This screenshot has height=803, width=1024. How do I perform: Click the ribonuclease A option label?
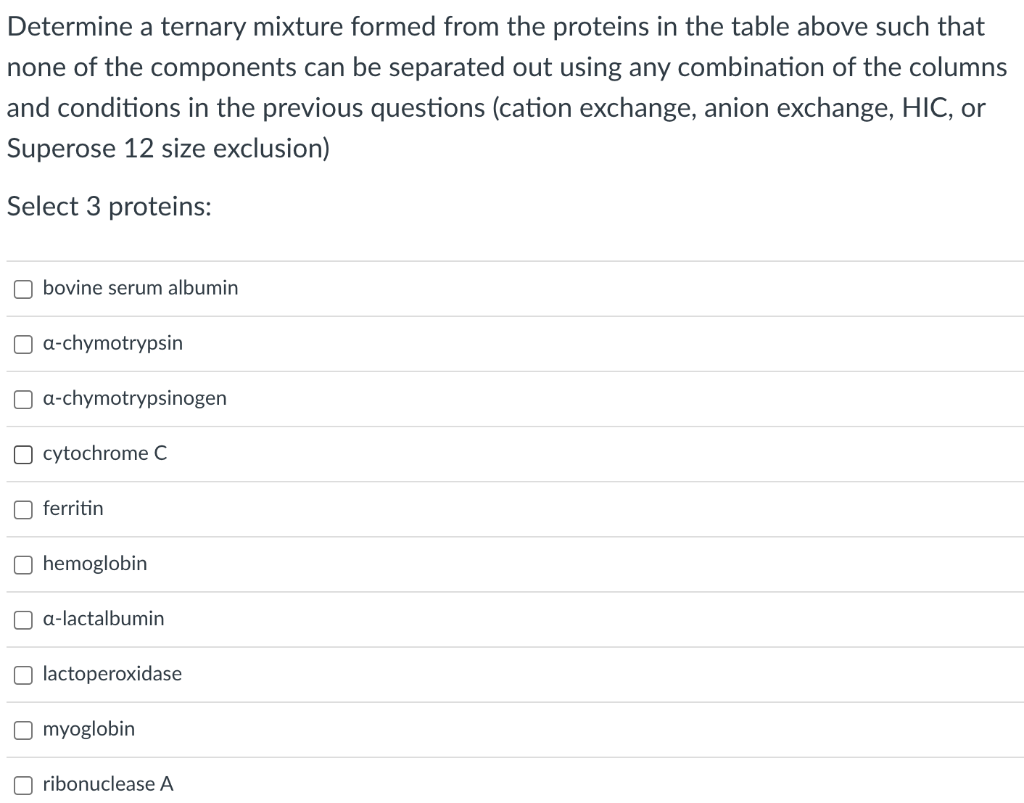tap(108, 784)
